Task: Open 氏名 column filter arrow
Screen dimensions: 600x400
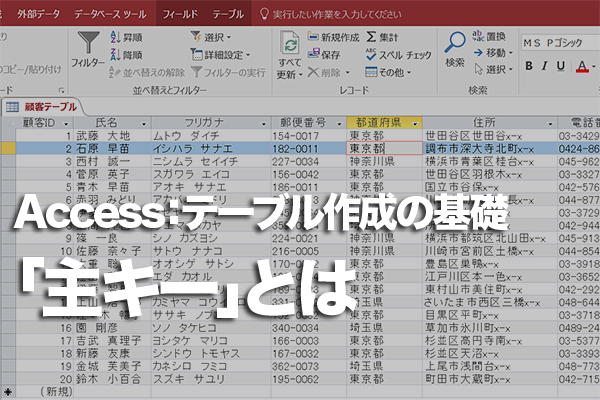Action: pos(144,124)
